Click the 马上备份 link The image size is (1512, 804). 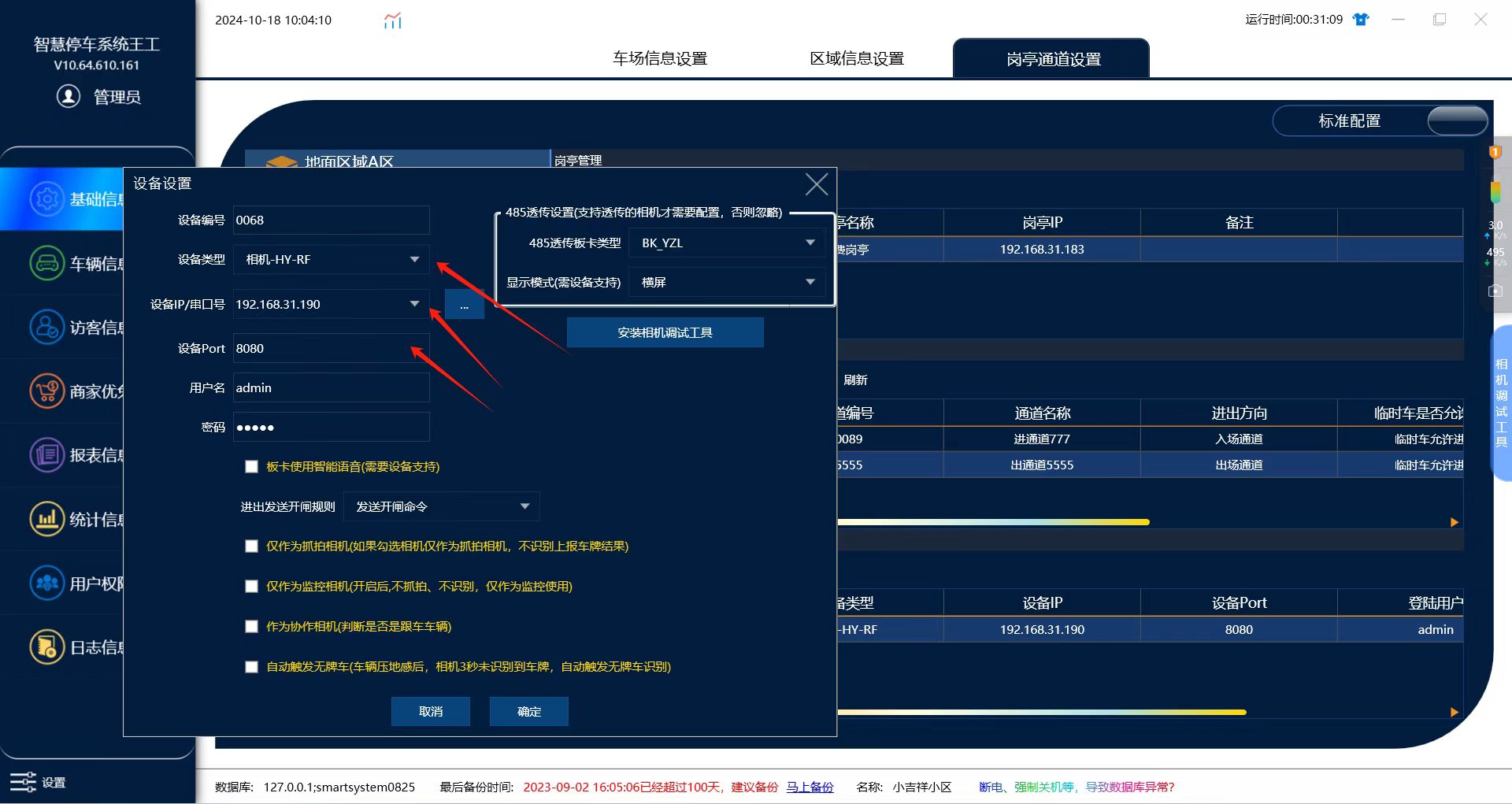point(810,787)
